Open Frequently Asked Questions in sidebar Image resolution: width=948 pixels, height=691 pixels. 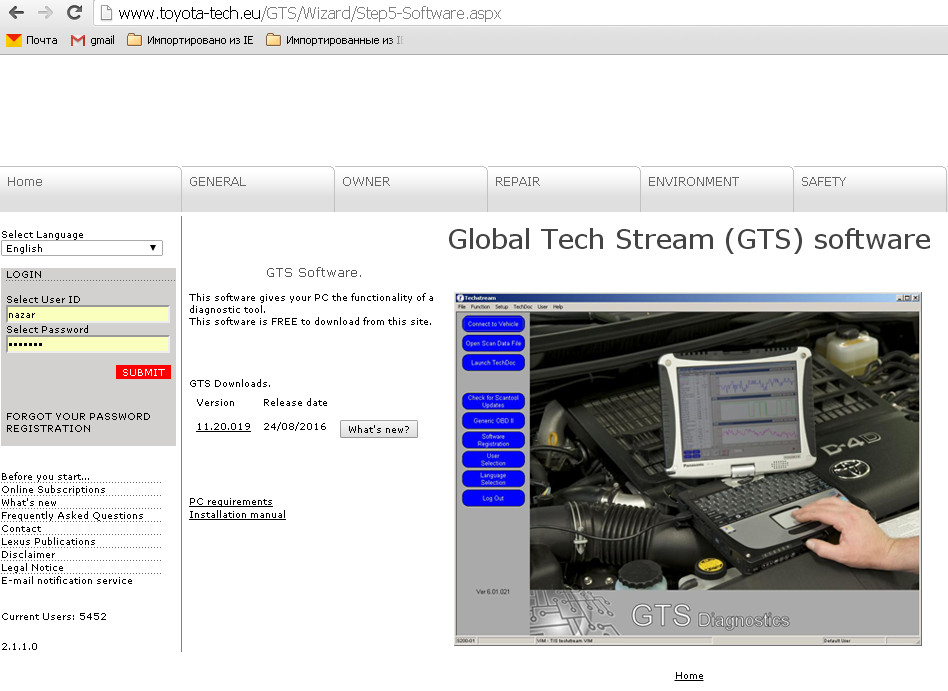click(72, 516)
